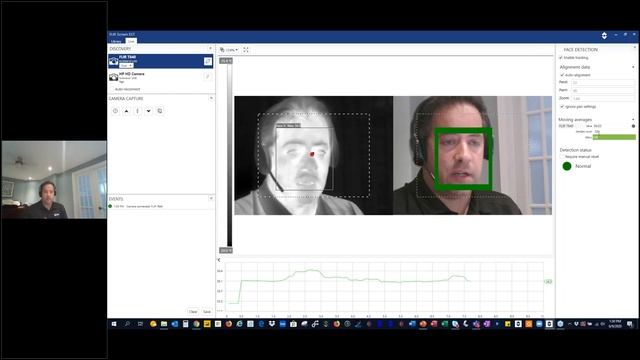Toggle the Enable tracking checkbox
This screenshot has height=360, width=640.
pos(561,58)
